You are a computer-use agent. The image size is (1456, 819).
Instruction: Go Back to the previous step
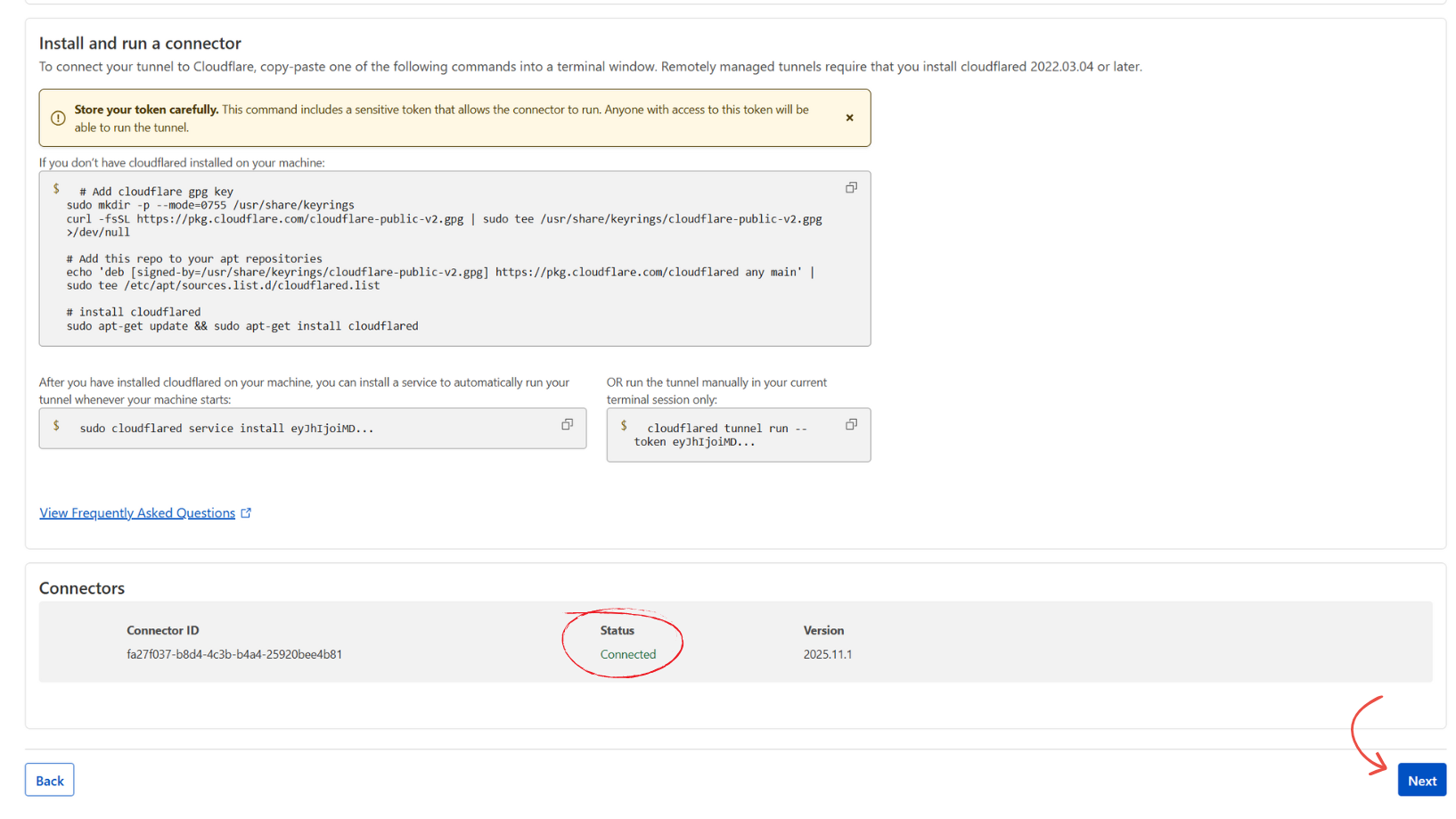click(50, 781)
